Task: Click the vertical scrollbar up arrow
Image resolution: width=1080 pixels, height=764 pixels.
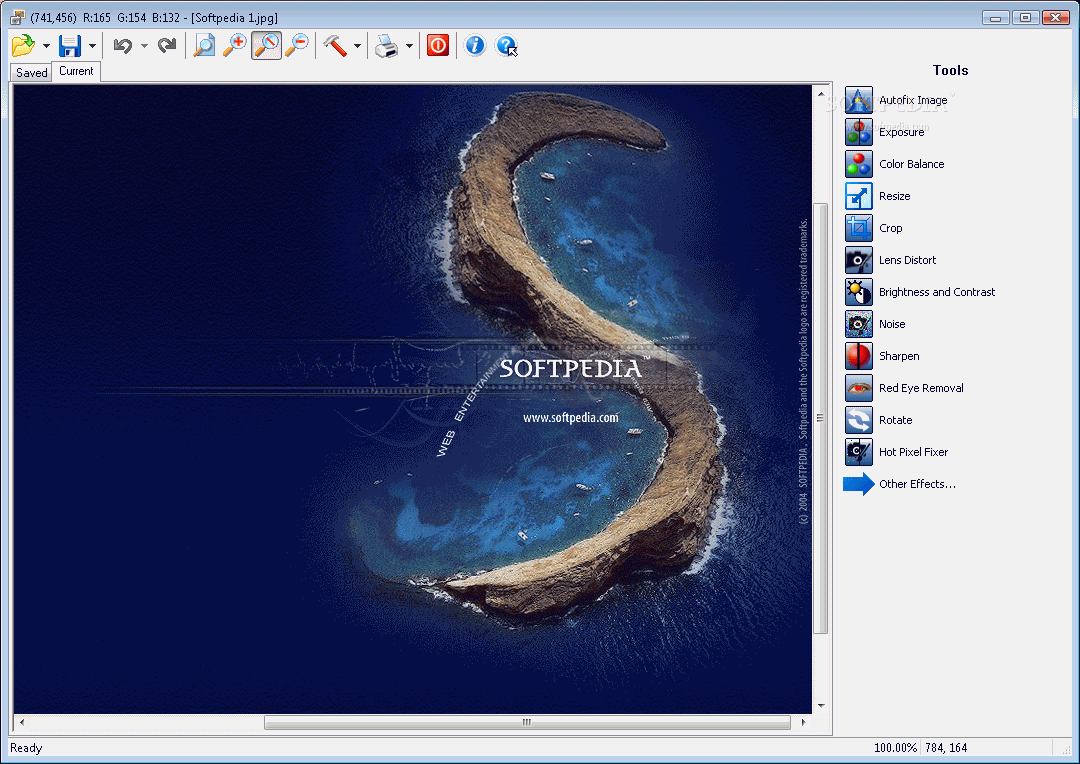Action: pyautogui.click(x=821, y=92)
